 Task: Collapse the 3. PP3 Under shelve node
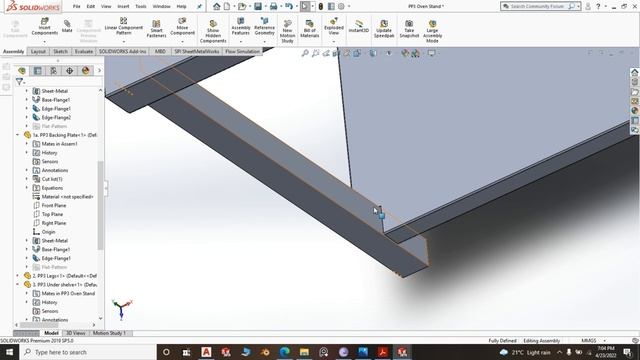tap(18, 284)
